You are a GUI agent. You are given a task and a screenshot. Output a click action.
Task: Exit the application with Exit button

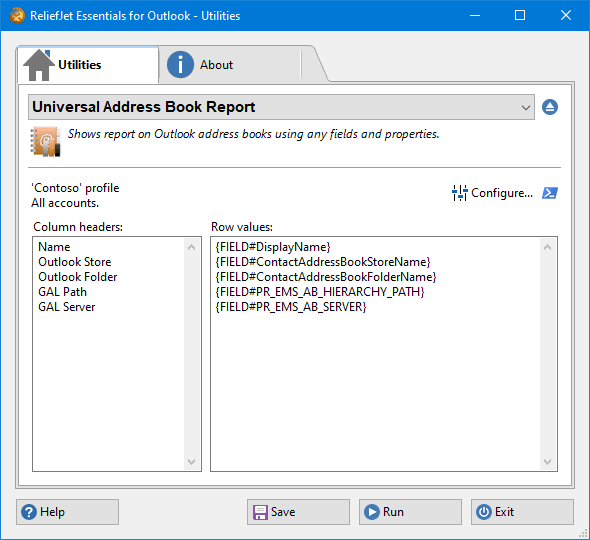click(x=522, y=512)
